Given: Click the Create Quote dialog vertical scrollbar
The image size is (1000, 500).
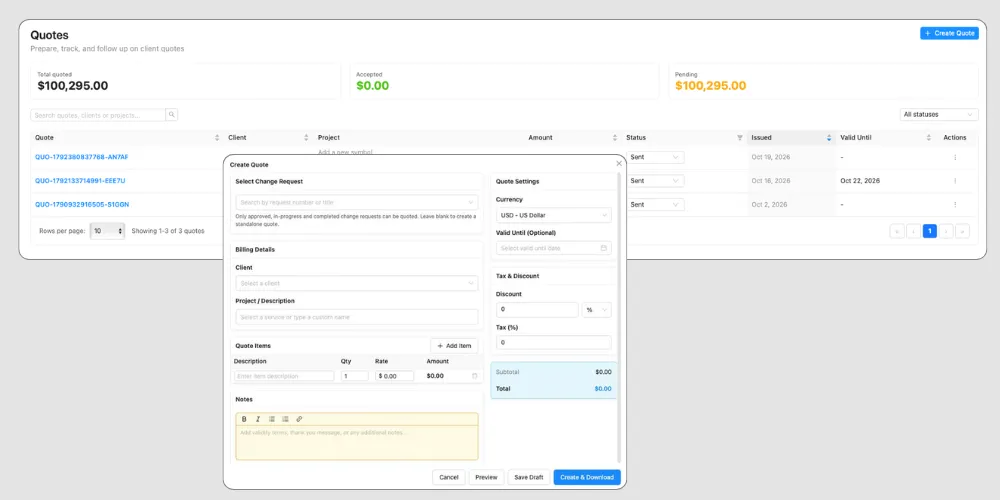Looking at the screenshot, I should coord(619,318).
